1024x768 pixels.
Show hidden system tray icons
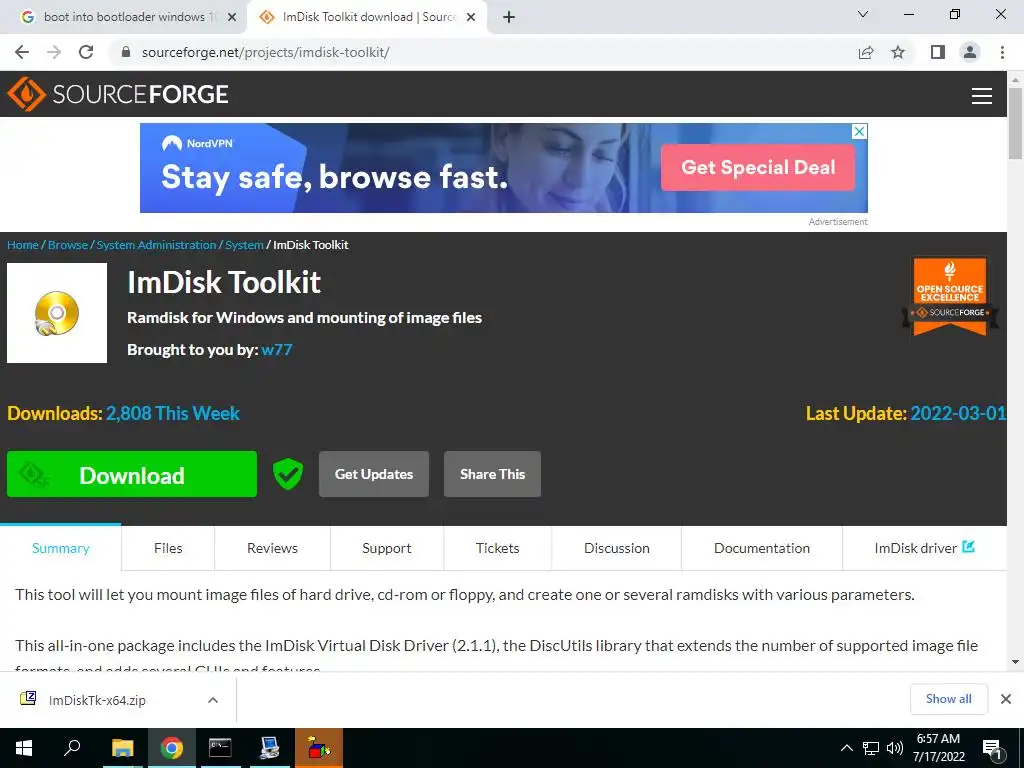coord(846,748)
